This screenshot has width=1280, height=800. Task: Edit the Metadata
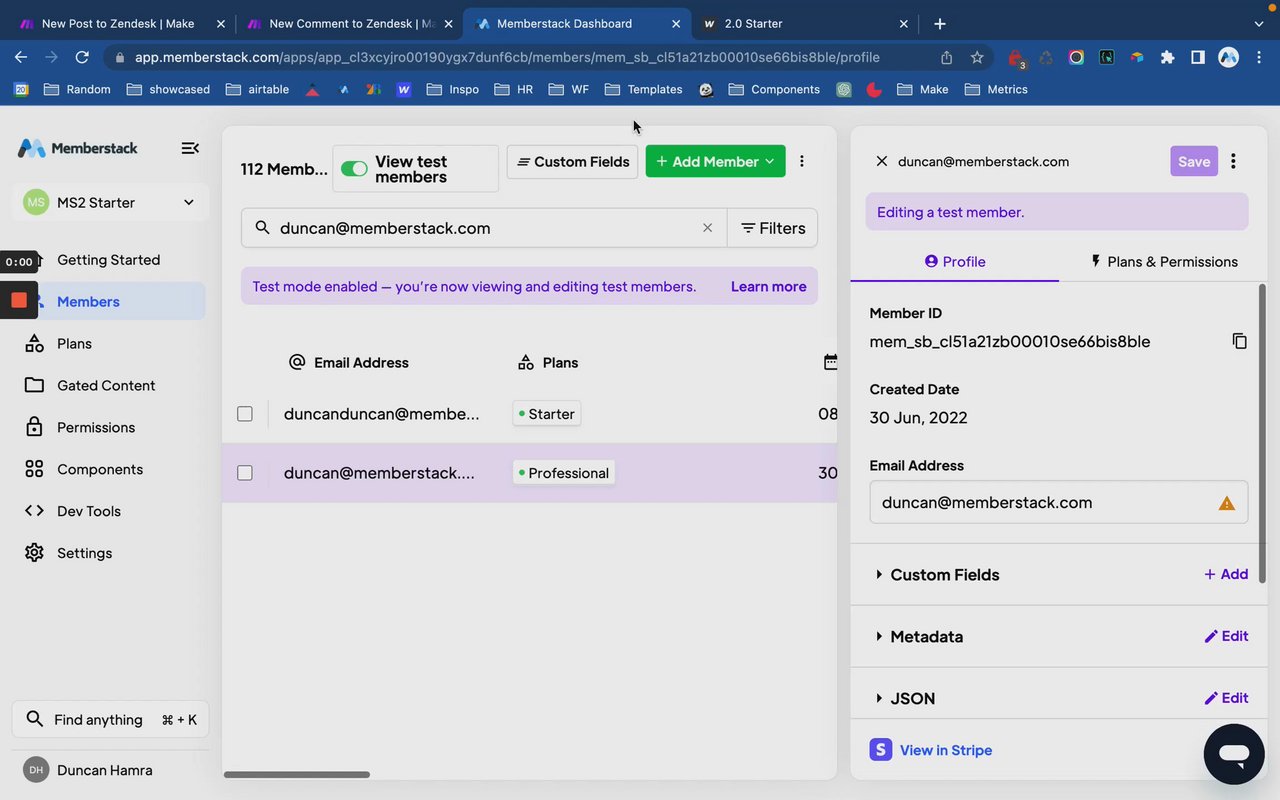click(x=1226, y=637)
